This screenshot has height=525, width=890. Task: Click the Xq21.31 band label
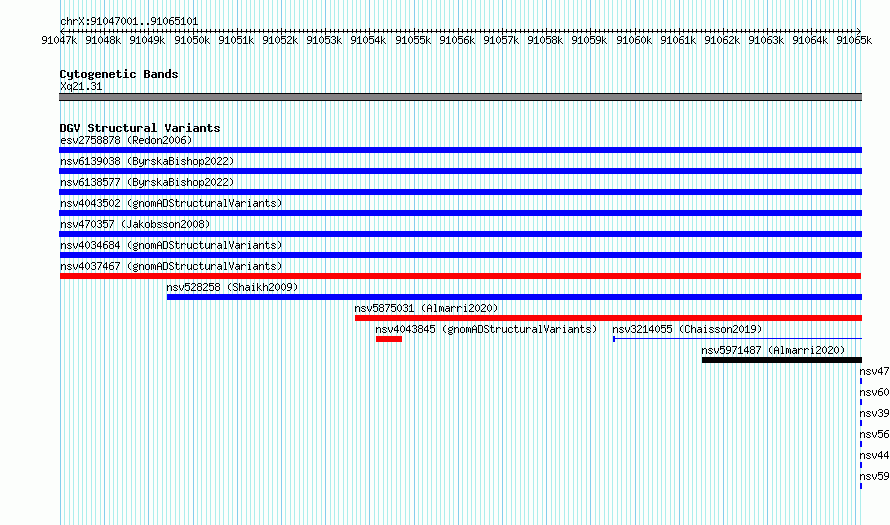81,86
